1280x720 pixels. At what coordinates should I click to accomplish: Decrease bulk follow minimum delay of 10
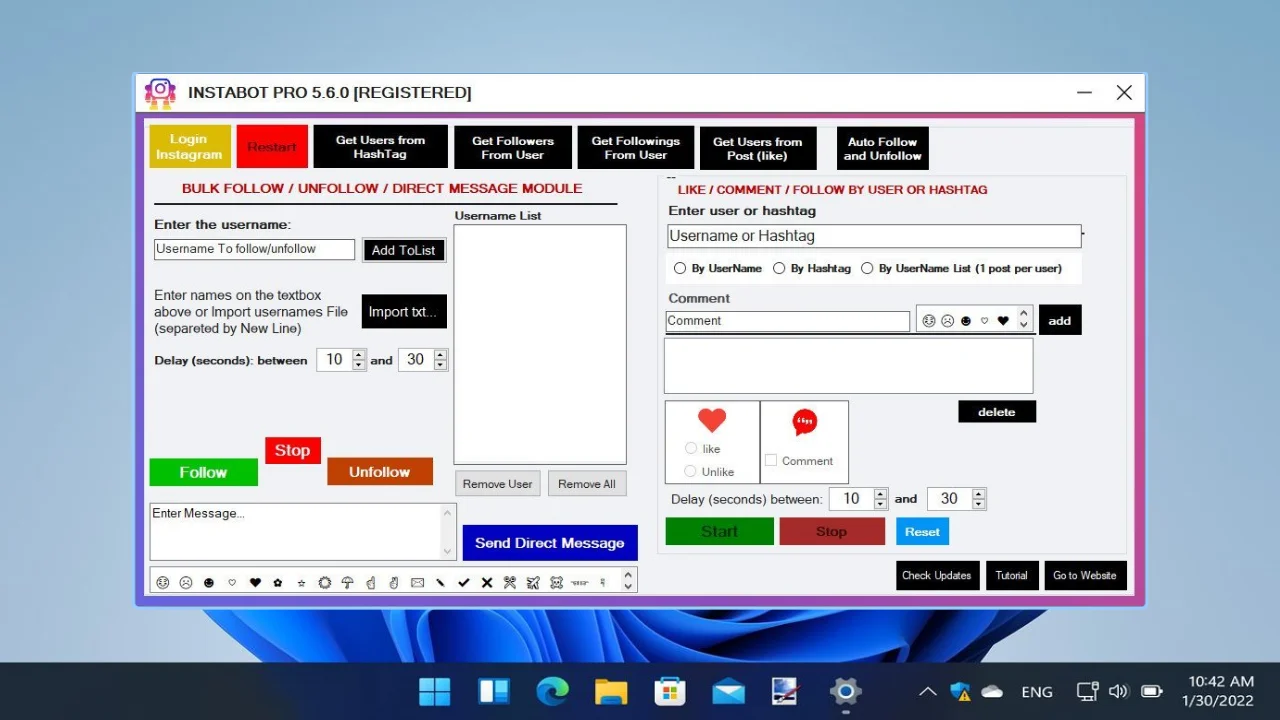(x=359, y=365)
